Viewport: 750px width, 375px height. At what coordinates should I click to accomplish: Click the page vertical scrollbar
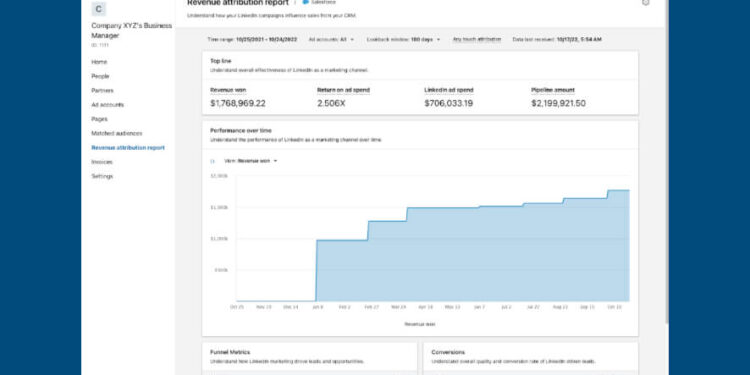667,163
